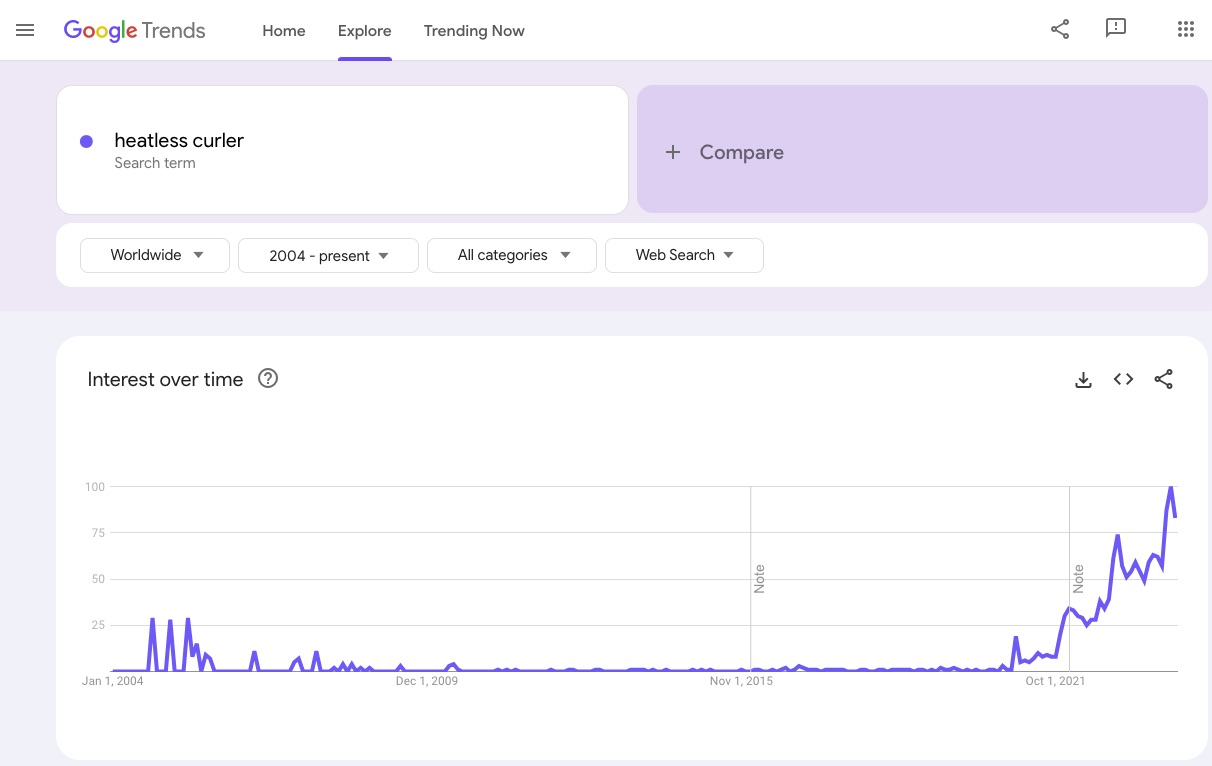1212x766 pixels.
Task: Open the Google apps grid
Action: 1186,30
